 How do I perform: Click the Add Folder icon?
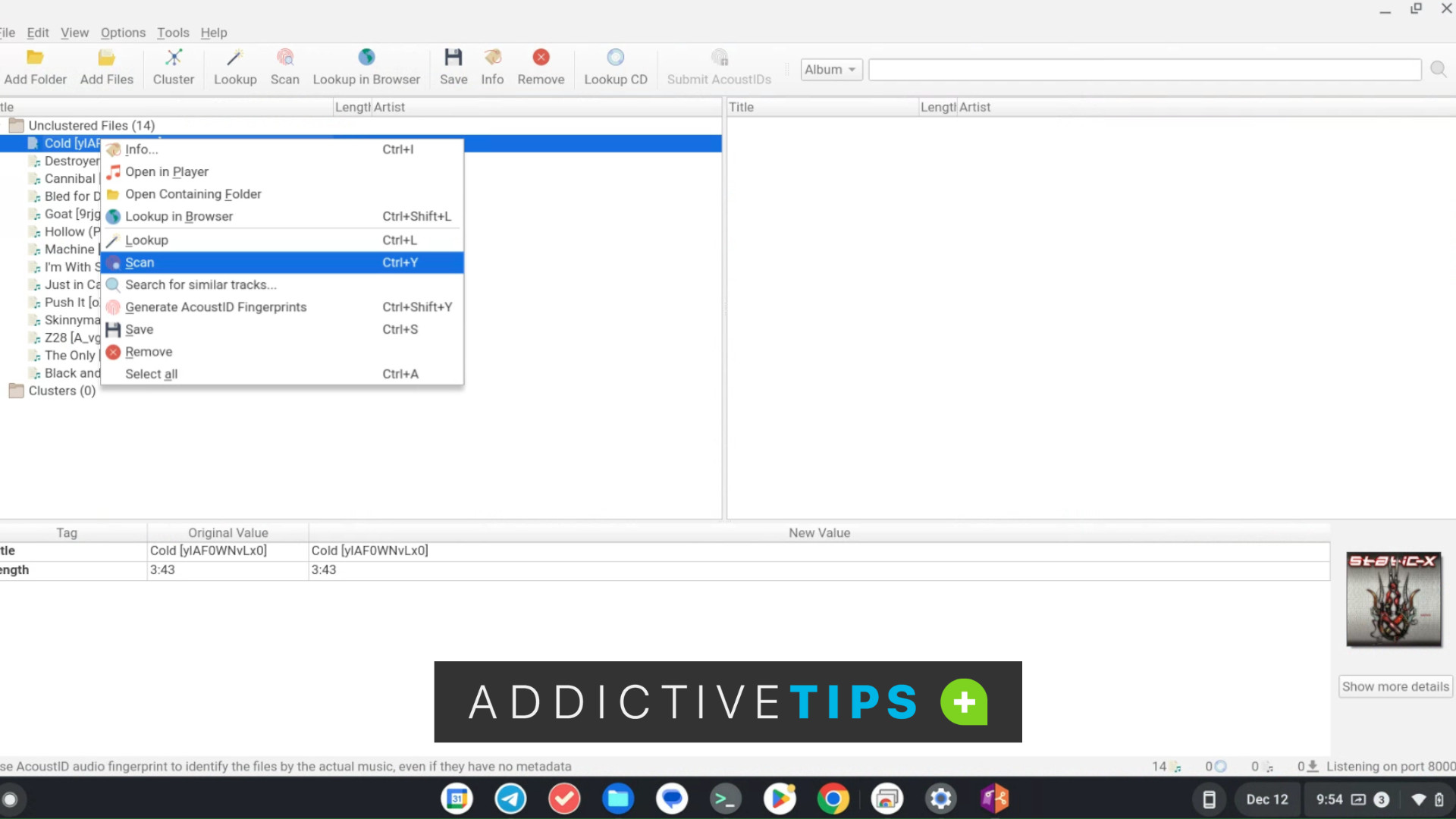coord(35,67)
